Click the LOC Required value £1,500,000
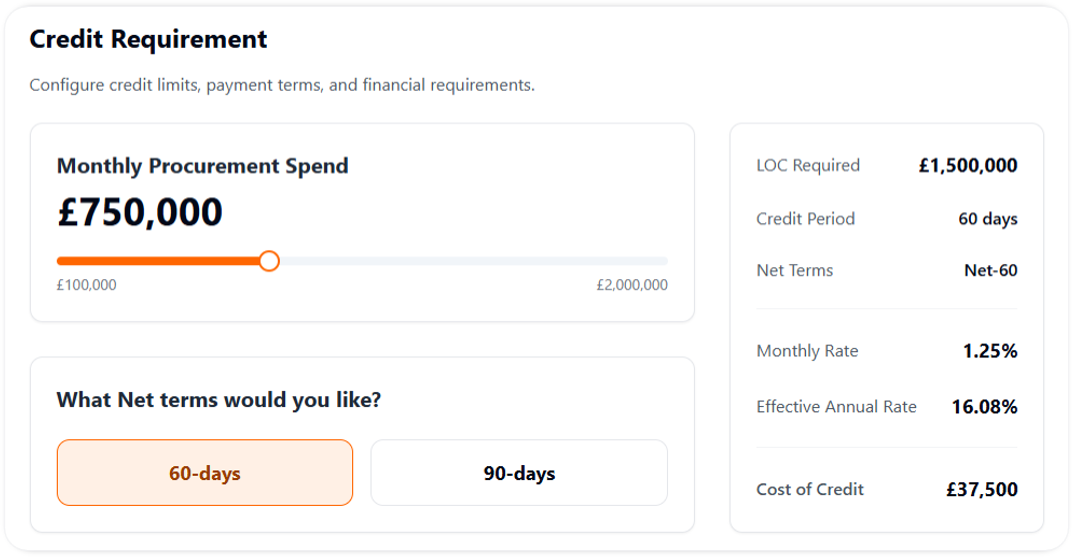 [x=968, y=166]
